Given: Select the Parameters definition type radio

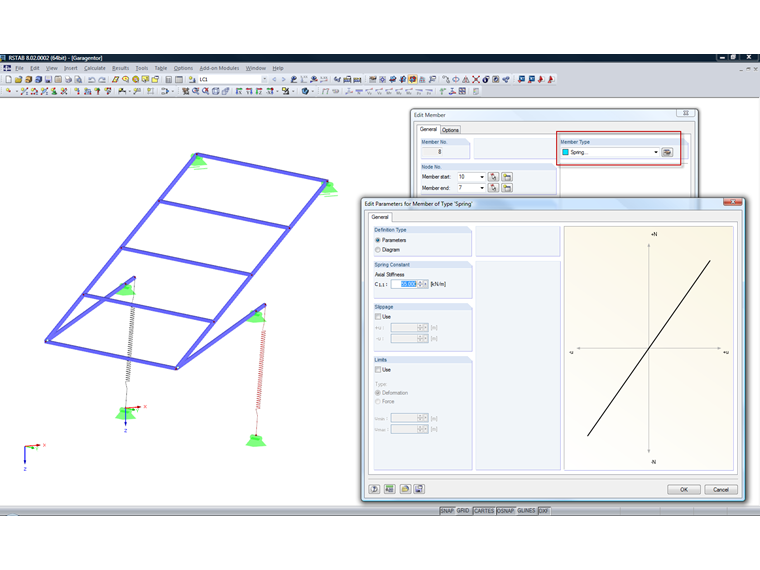Looking at the screenshot, I should click(x=378, y=240).
